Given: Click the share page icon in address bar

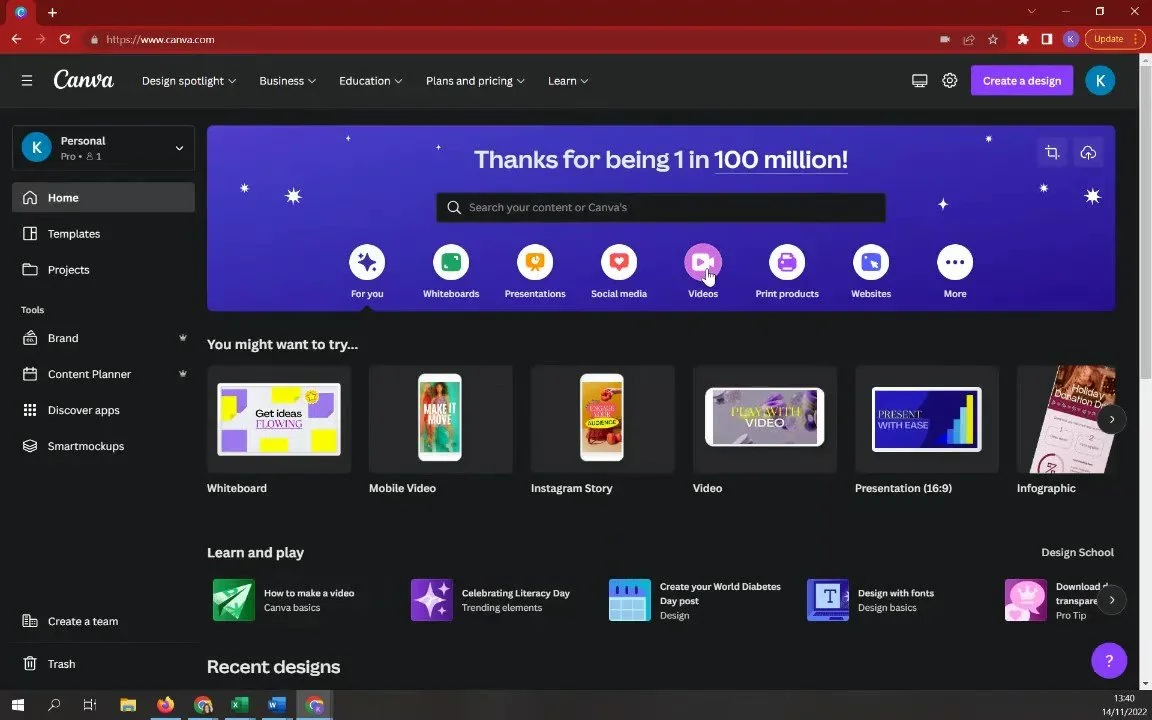Looking at the screenshot, I should 969,40.
